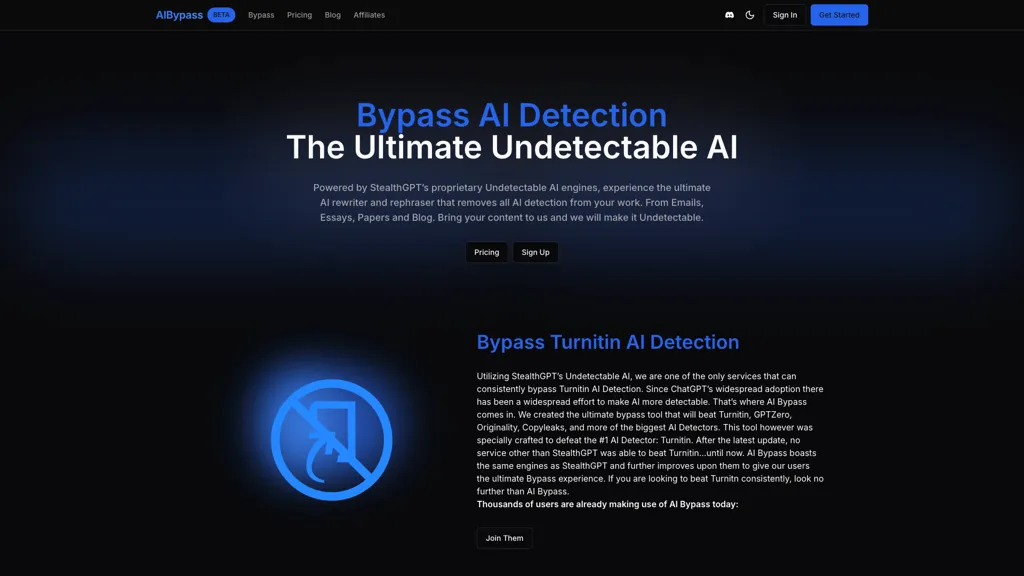Click the AIBypass logo

tap(179, 15)
